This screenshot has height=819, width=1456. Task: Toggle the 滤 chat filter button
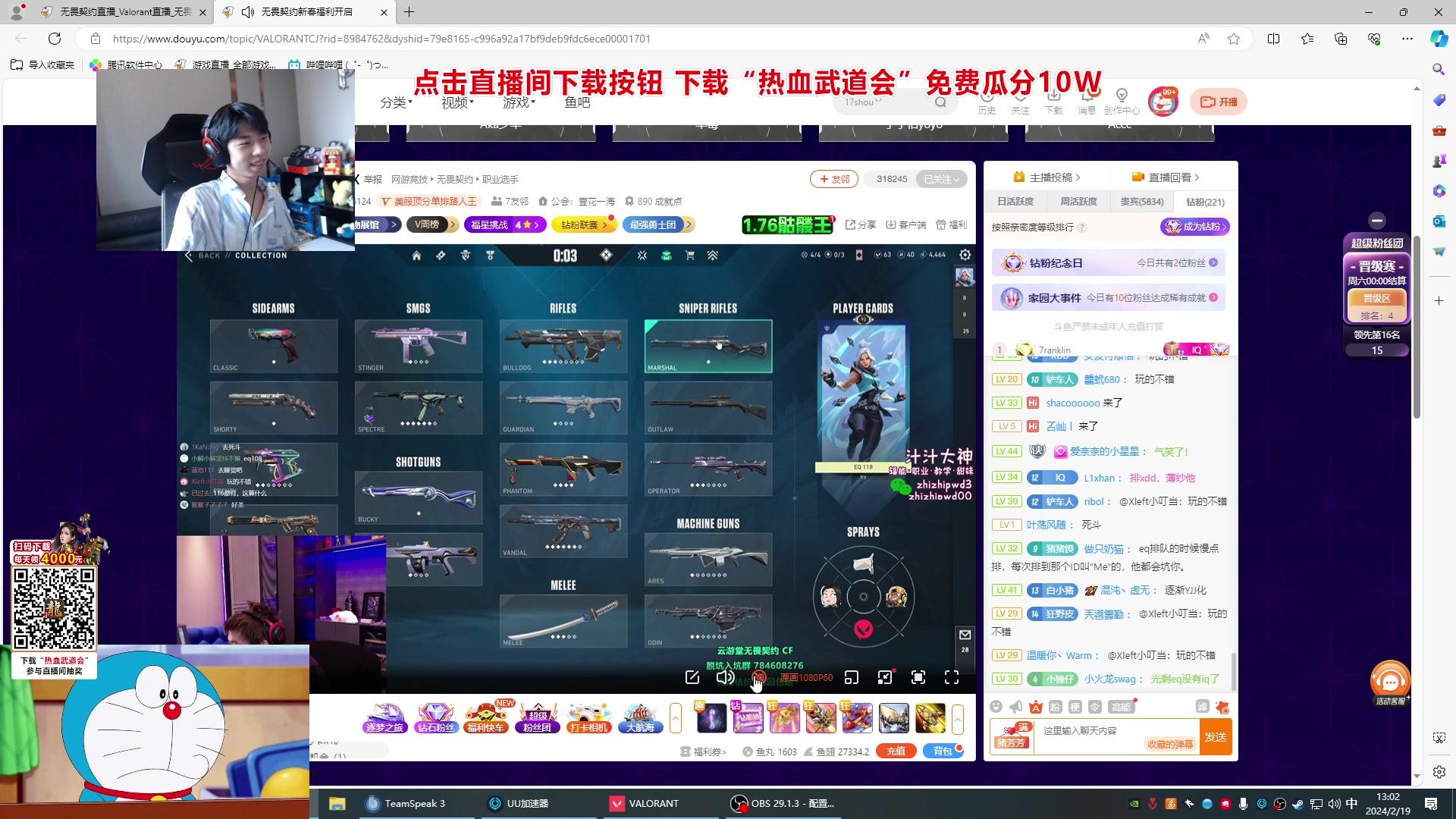point(1203,707)
